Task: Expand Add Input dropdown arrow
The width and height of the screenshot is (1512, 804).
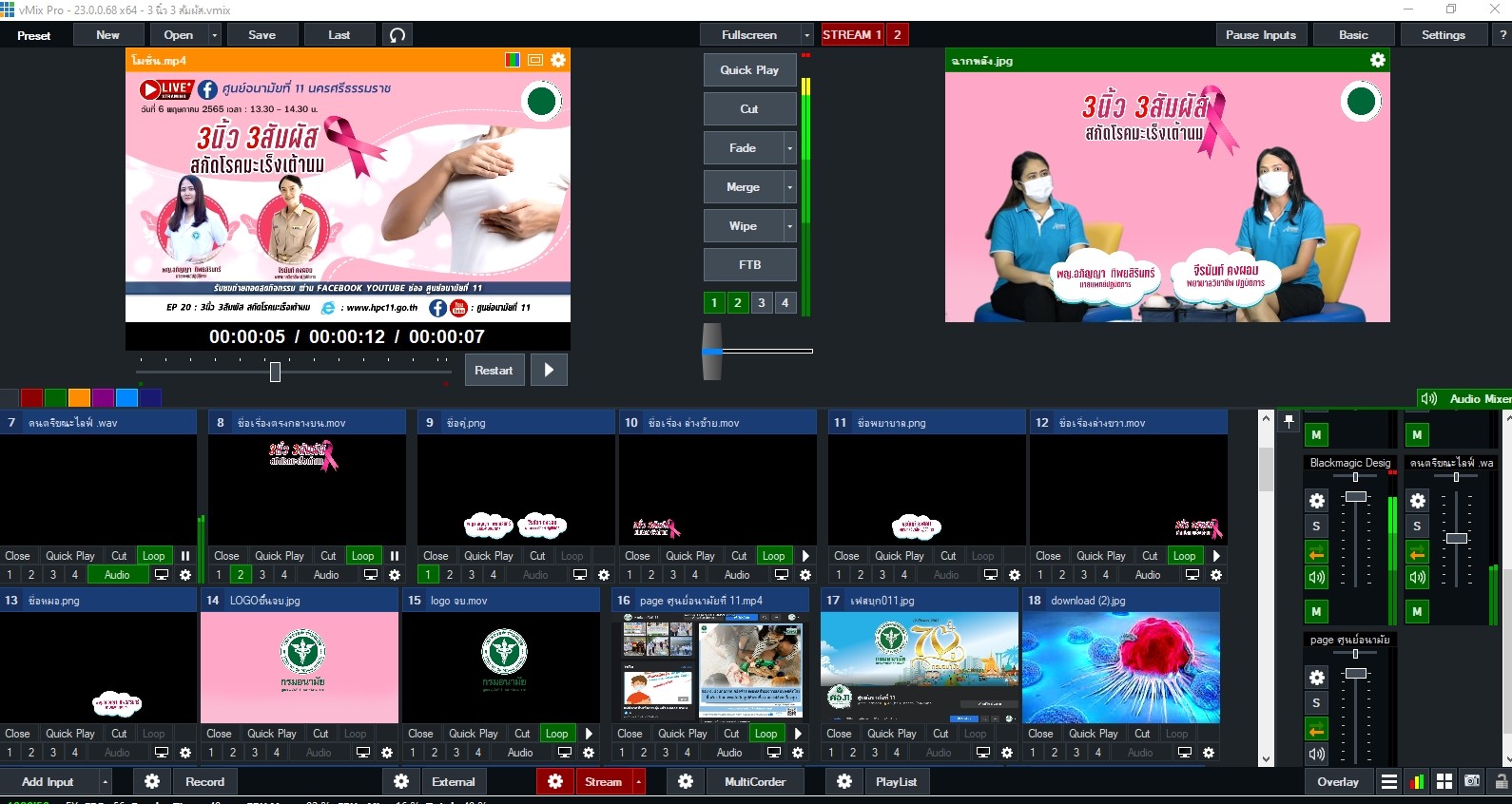Action: [105, 781]
